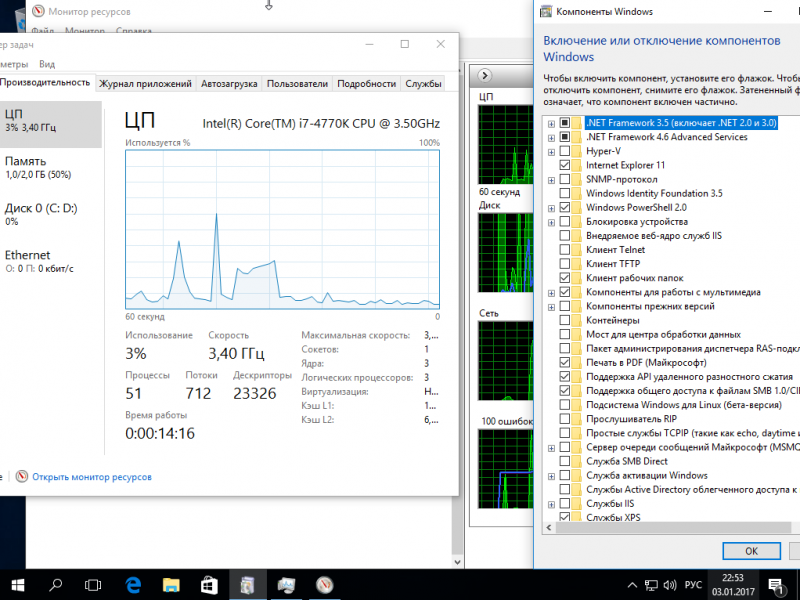Expand Windows PowerShell 2.0 node
This screenshot has width=800, height=600.
pos(551,208)
